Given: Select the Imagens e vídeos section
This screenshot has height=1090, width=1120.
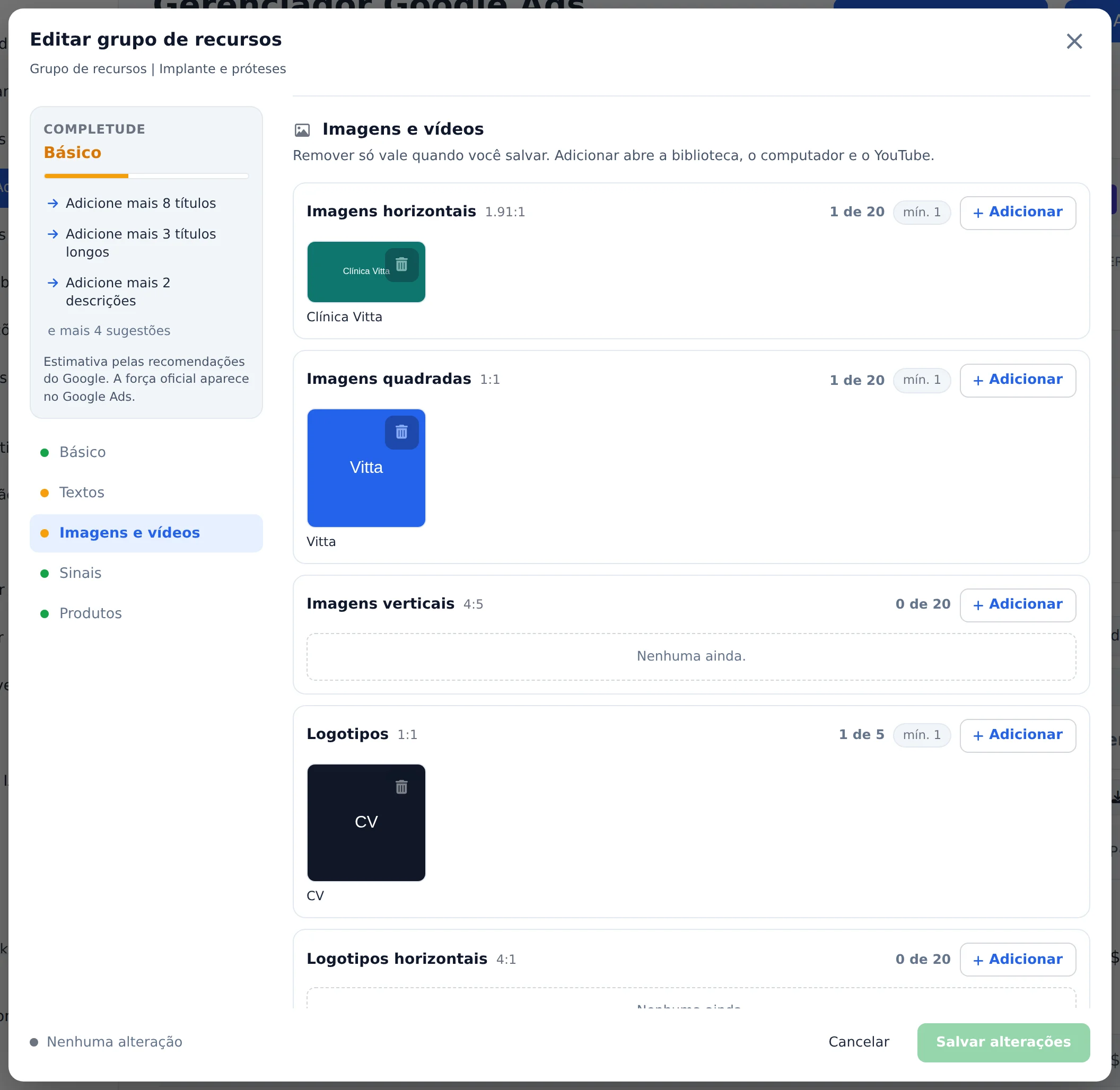Looking at the screenshot, I should coord(146,533).
